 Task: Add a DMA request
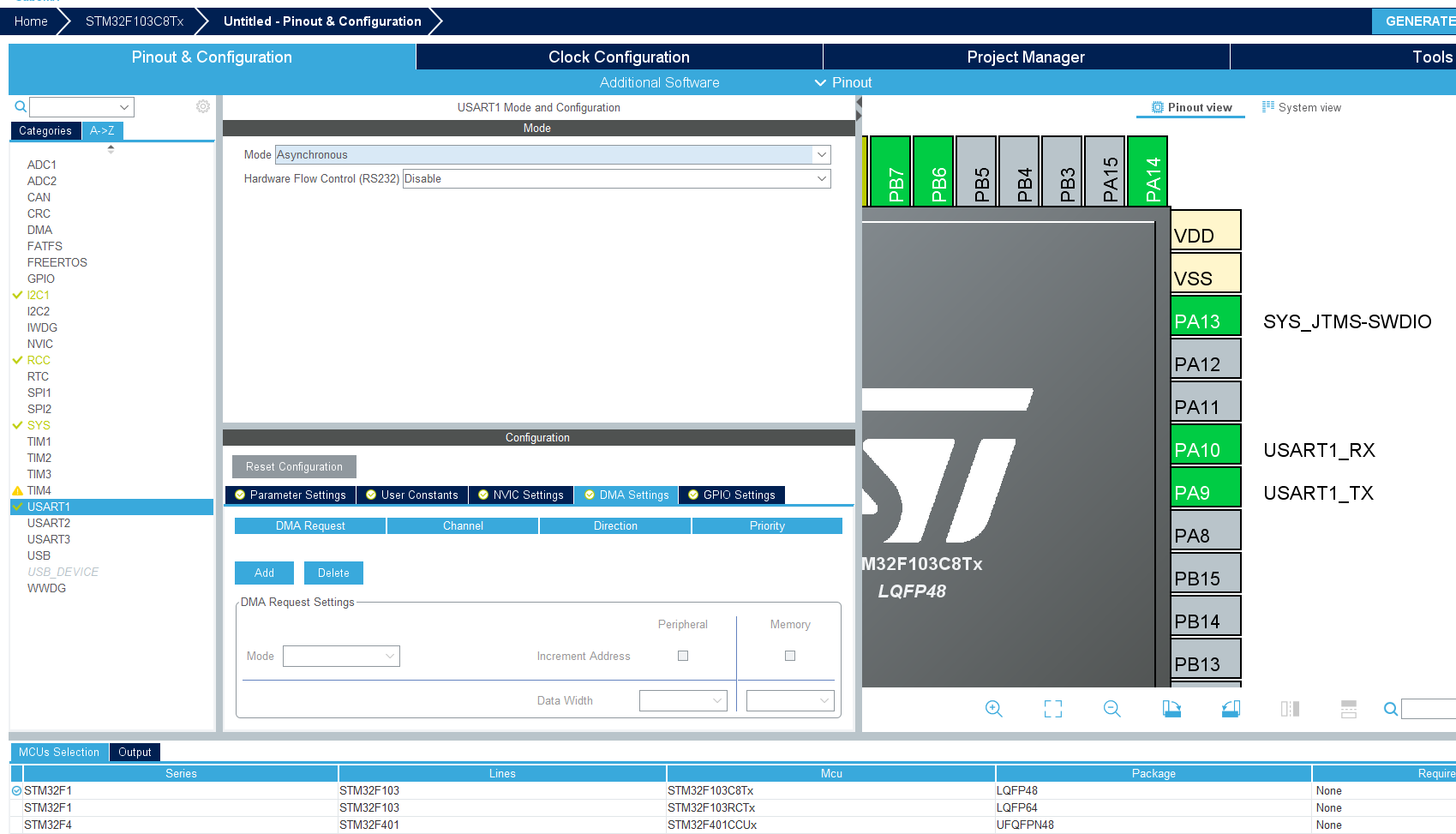click(264, 573)
